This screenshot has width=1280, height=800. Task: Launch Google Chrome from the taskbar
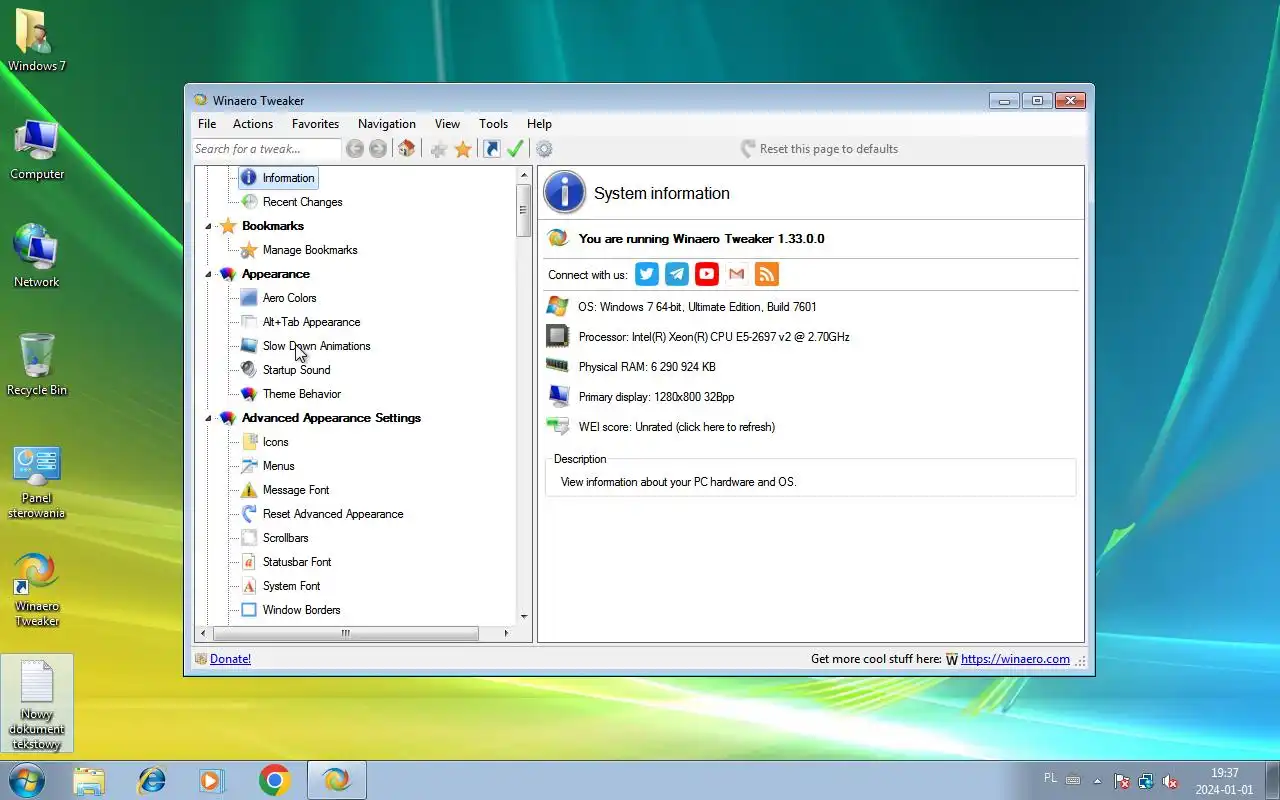pyautogui.click(x=275, y=780)
